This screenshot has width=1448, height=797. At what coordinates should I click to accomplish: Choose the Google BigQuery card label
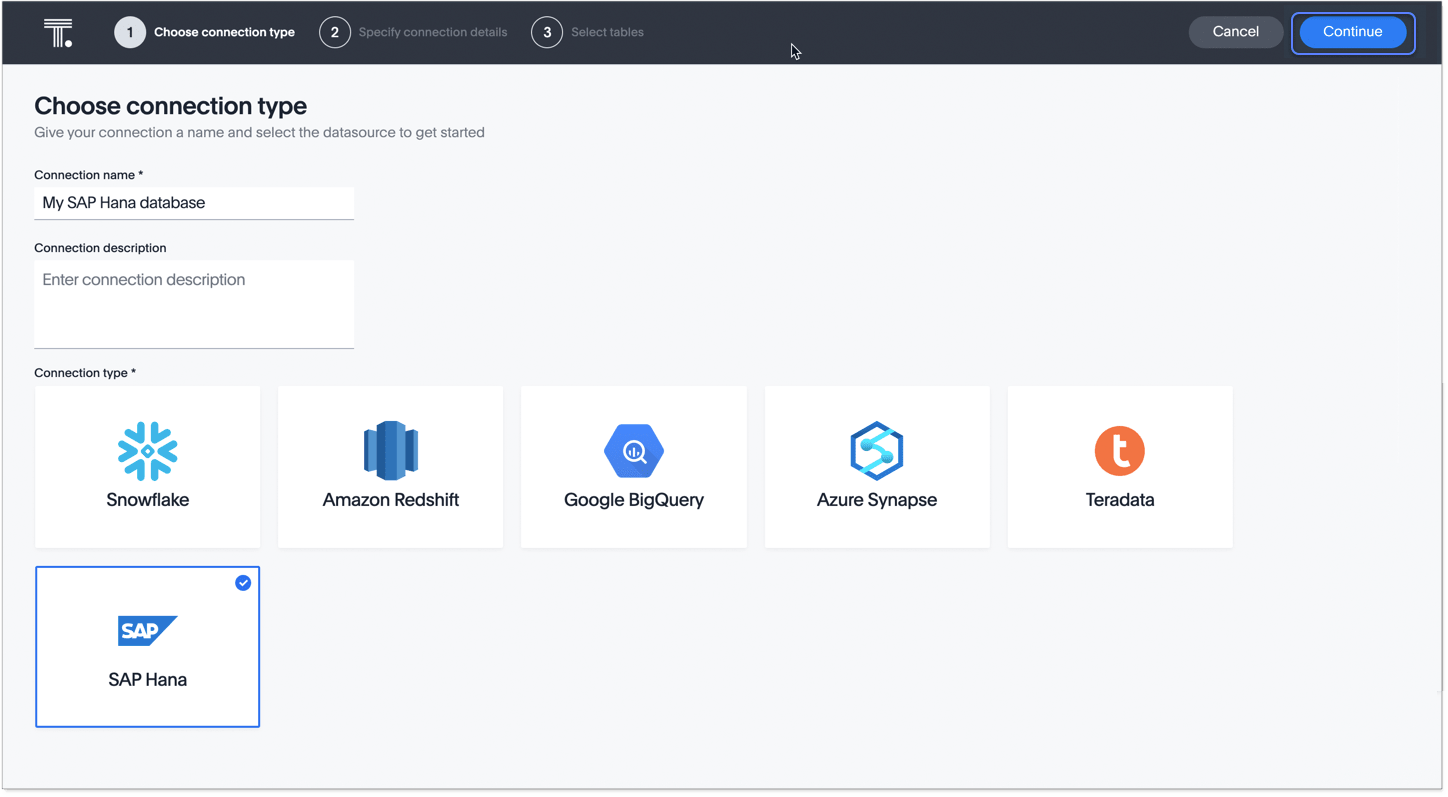pos(634,500)
